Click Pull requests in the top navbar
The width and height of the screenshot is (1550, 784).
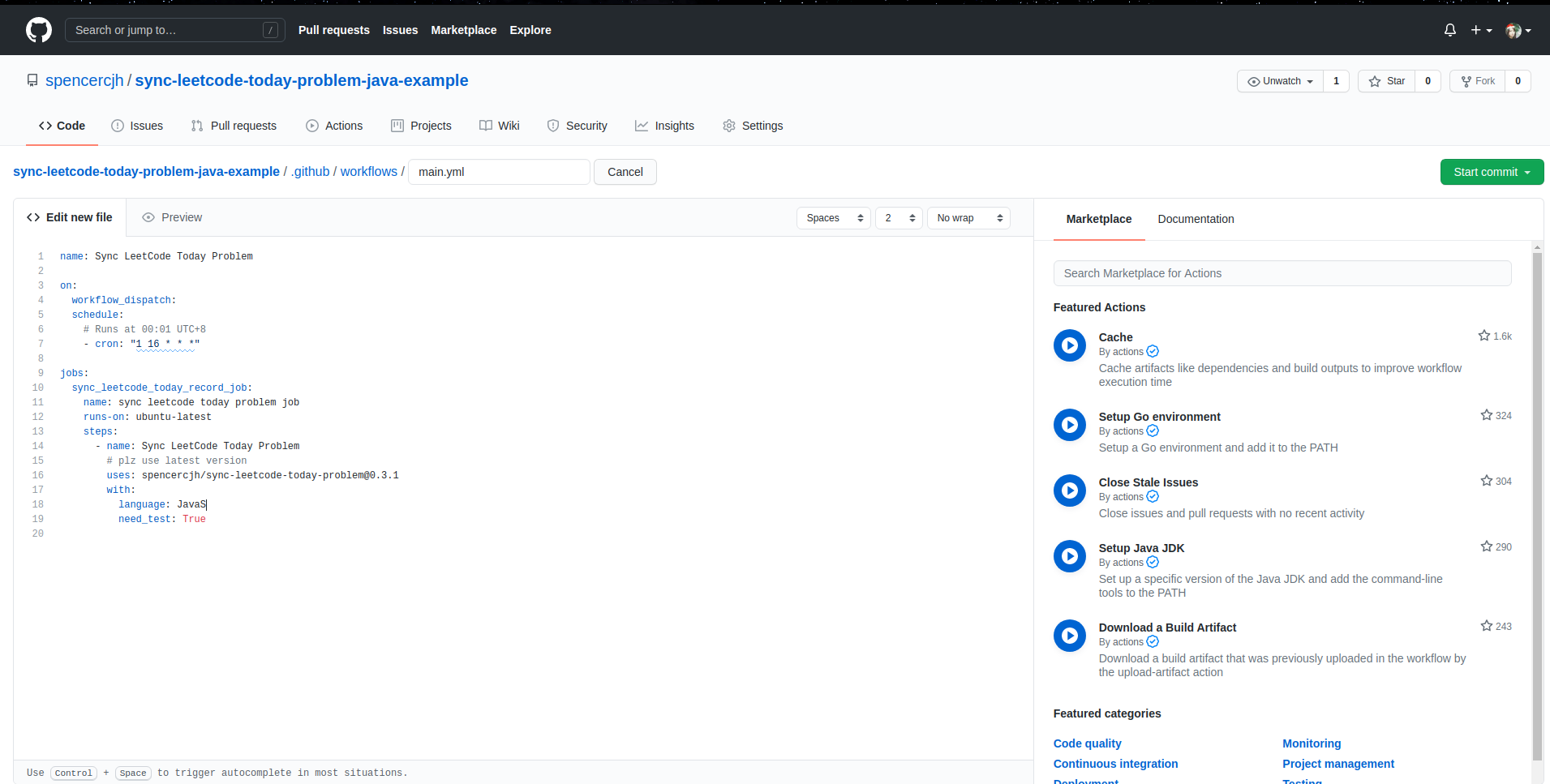(x=334, y=30)
